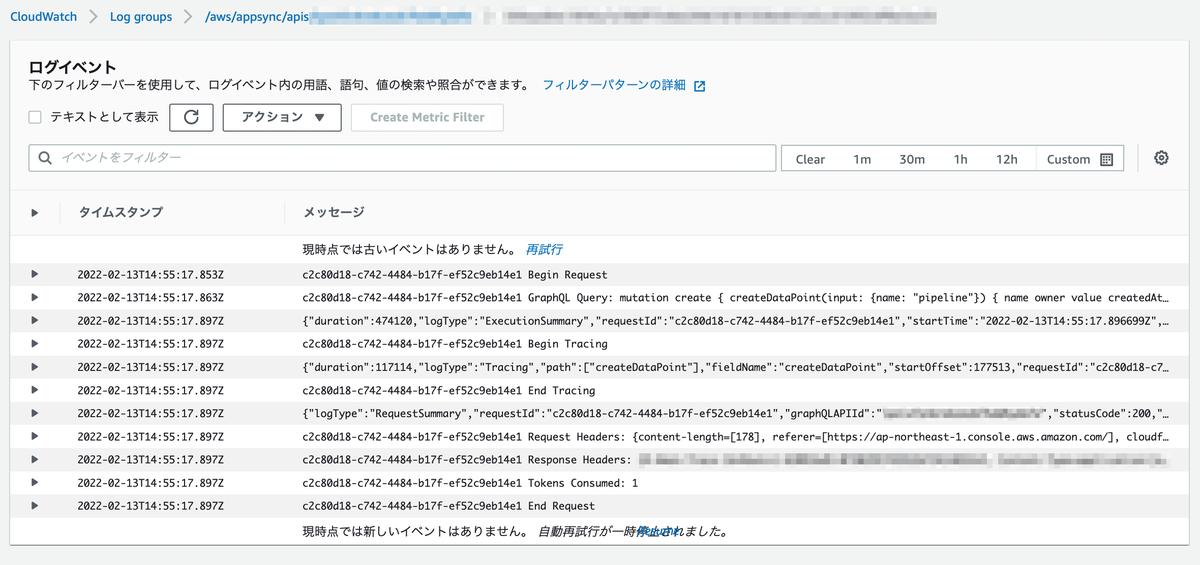Click the calendar icon in the Custom button
Image resolution: width=1200 pixels, height=565 pixels.
[1106, 159]
